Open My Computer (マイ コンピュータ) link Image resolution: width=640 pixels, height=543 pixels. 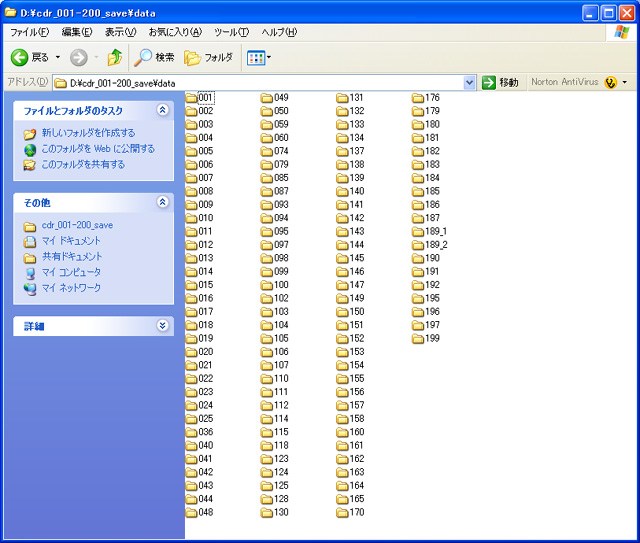(x=71, y=272)
